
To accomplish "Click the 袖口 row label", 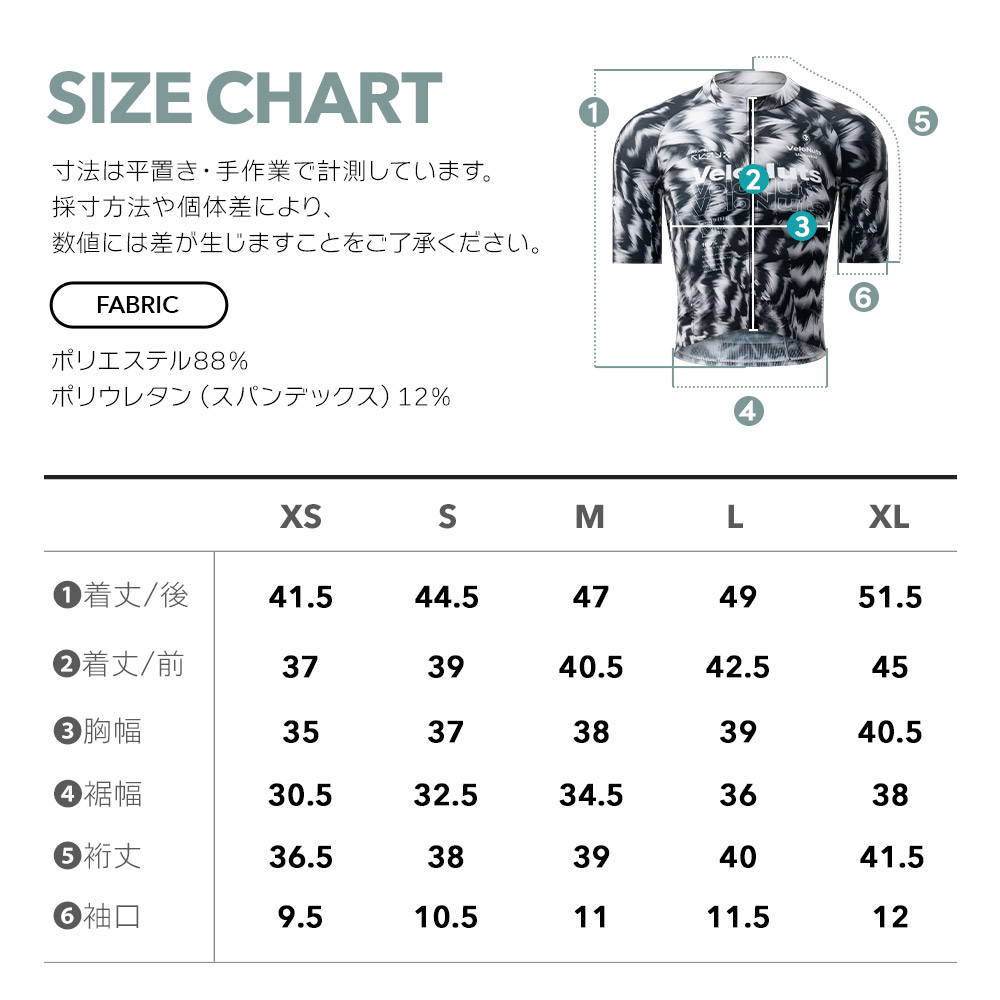I will pos(112,916).
